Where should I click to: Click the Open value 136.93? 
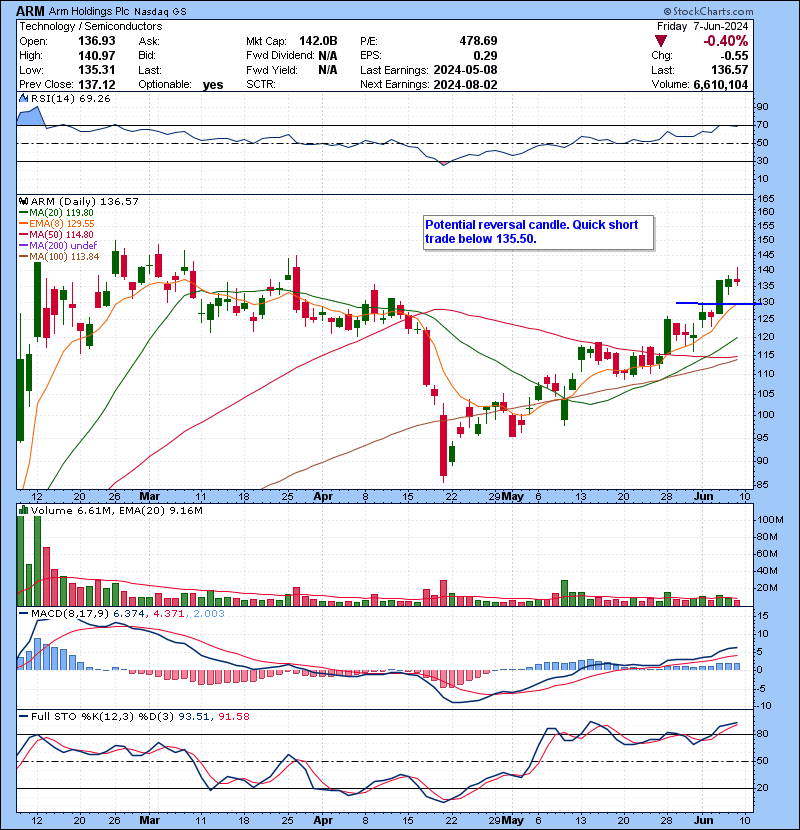pos(97,41)
